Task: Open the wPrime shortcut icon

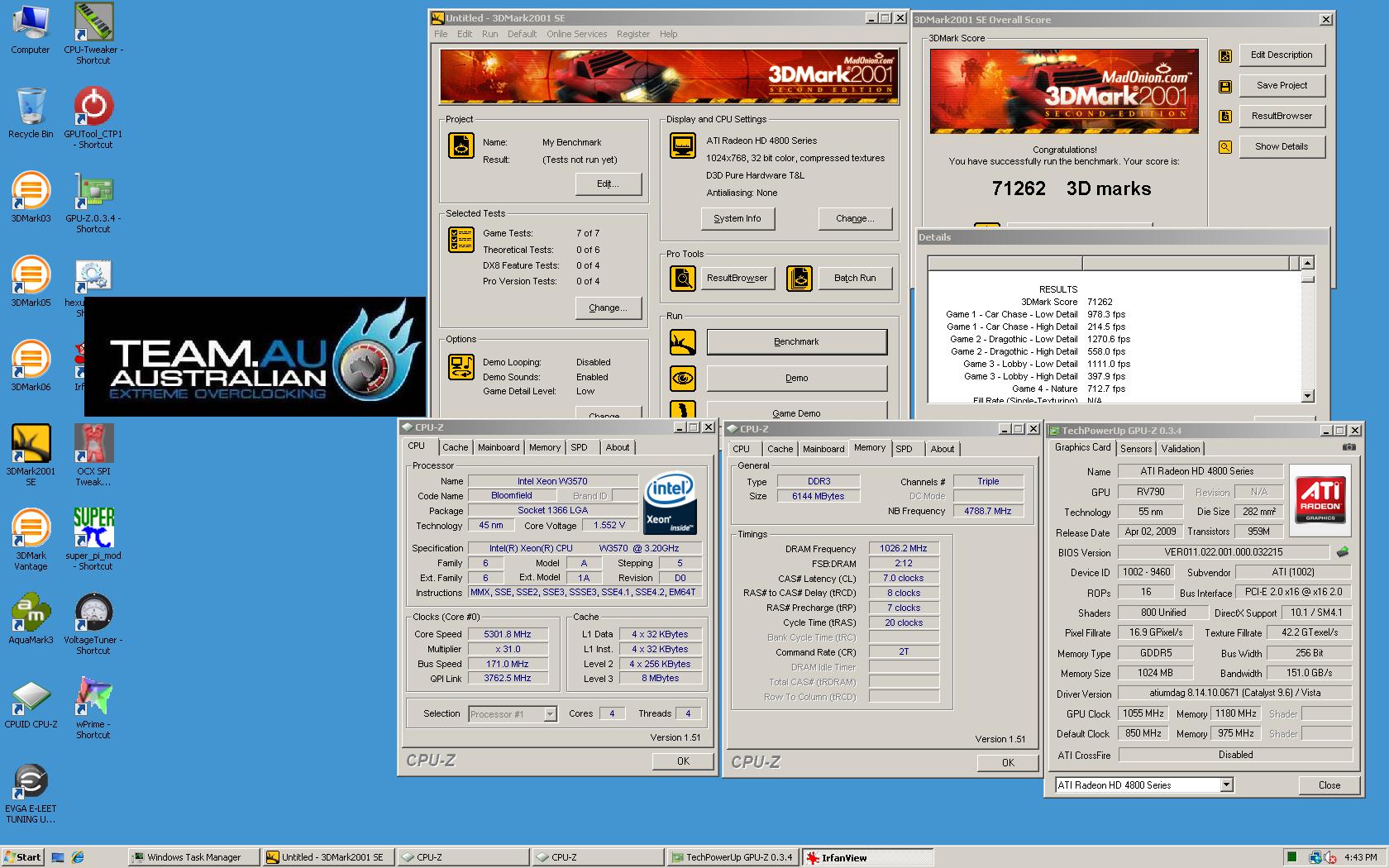Action: pos(93,708)
